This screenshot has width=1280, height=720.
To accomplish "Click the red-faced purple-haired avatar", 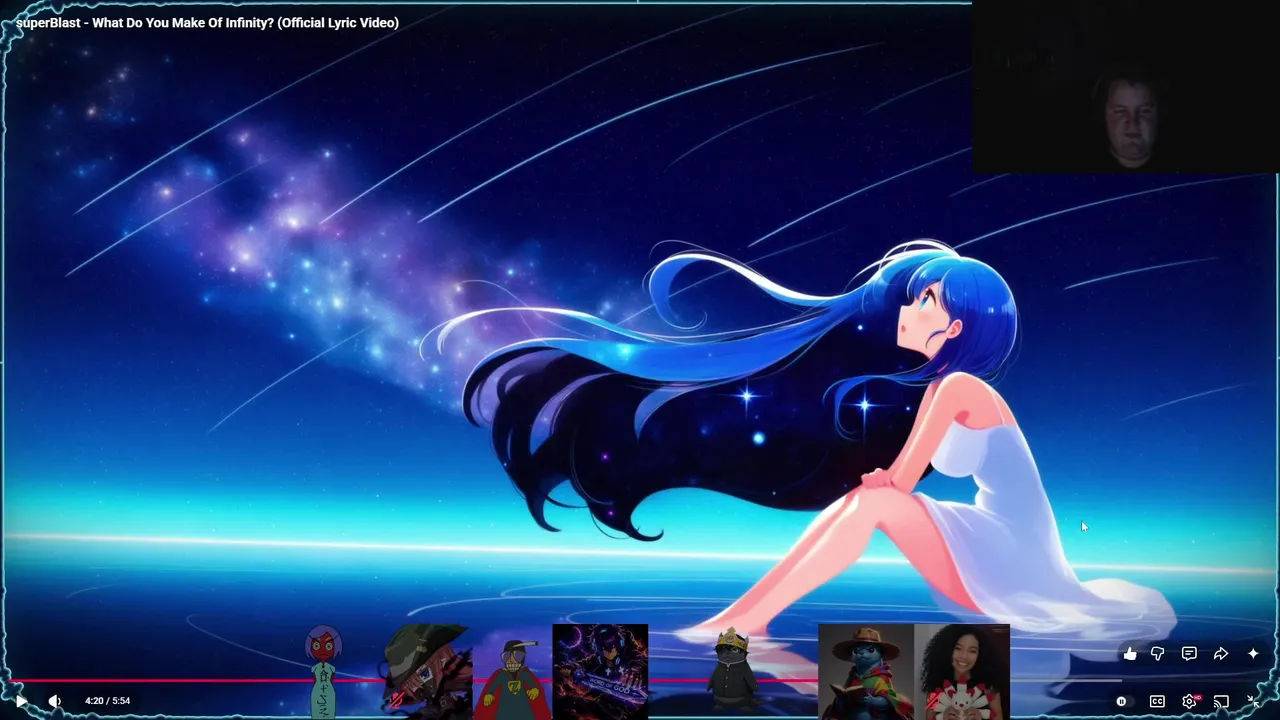I will [324, 671].
